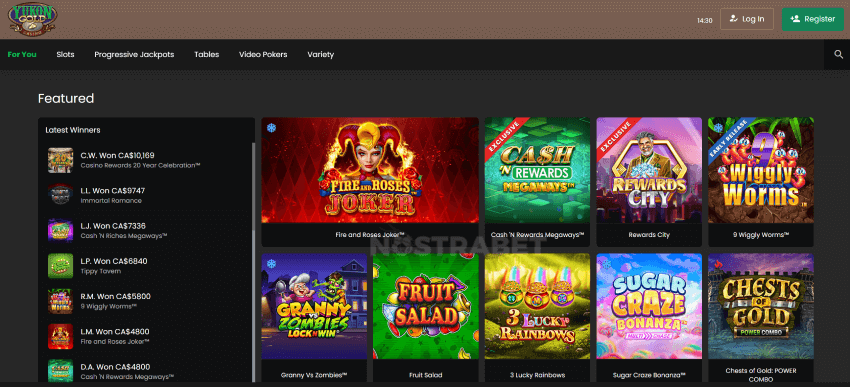
Task: Click the Log In button
Action: point(746,19)
